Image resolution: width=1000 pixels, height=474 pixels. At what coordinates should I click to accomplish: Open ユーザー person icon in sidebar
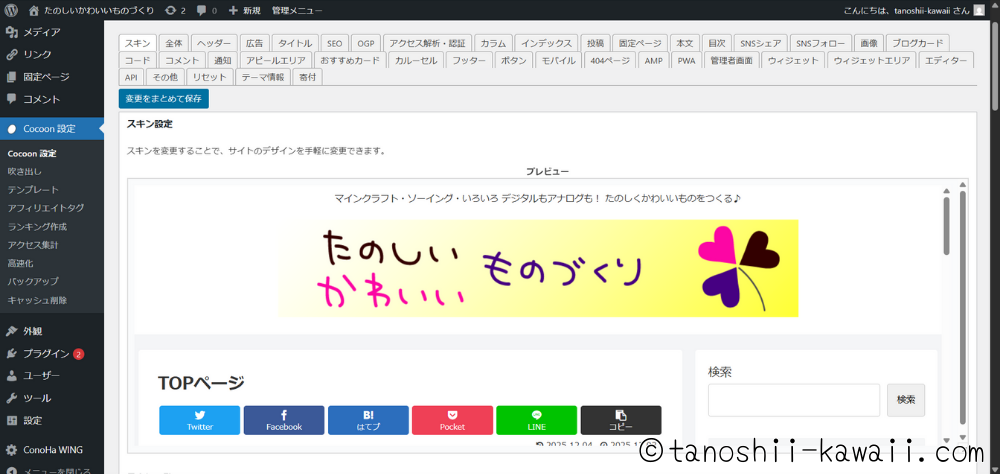tap(11, 376)
